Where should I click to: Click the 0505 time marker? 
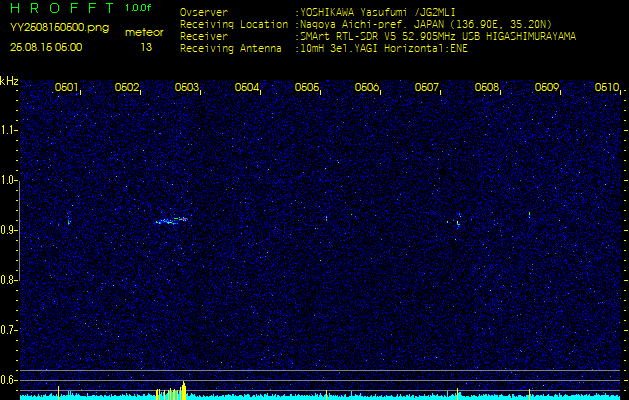[x=306, y=87]
